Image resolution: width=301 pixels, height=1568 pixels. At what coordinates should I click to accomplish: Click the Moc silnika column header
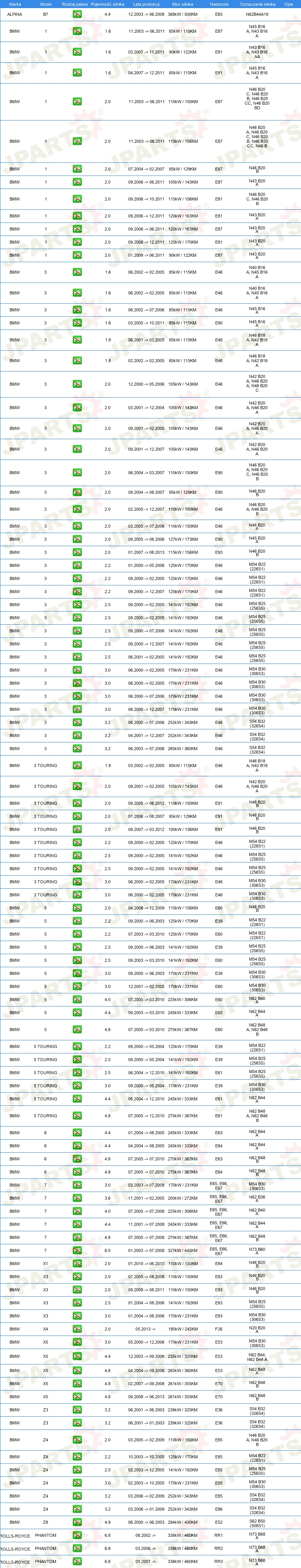click(183, 3)
